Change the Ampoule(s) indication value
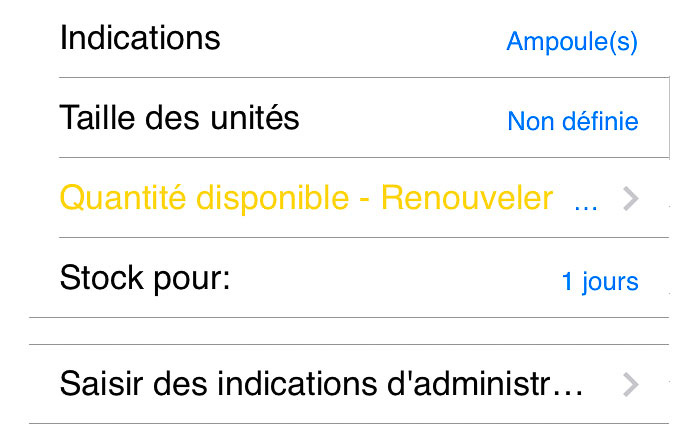The image size is (700, 438). (572, 42)
